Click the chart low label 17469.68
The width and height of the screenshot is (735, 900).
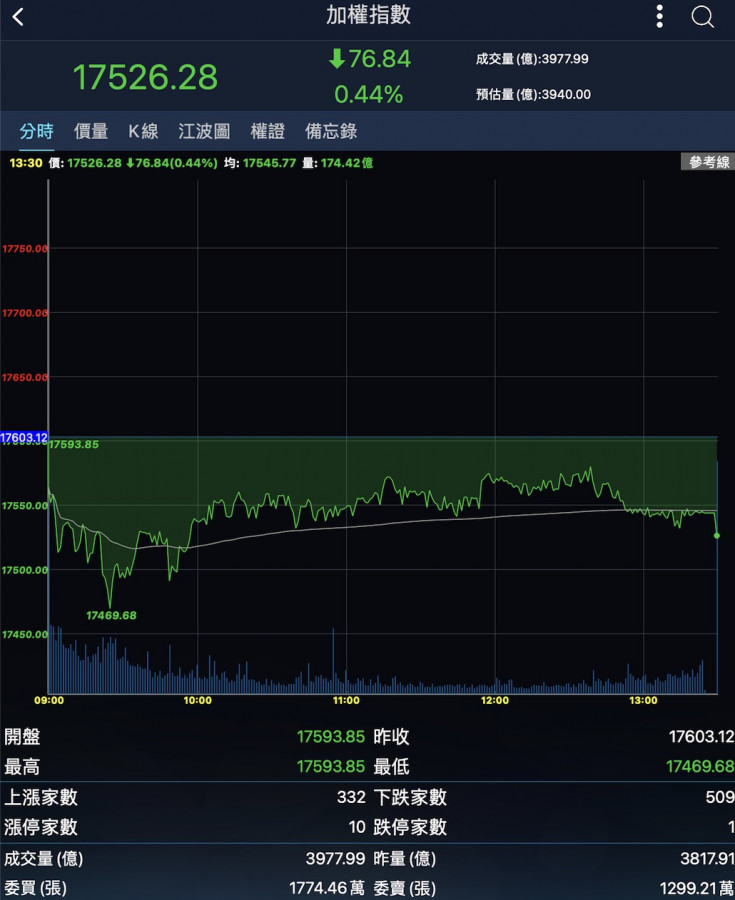pos(111,615)
